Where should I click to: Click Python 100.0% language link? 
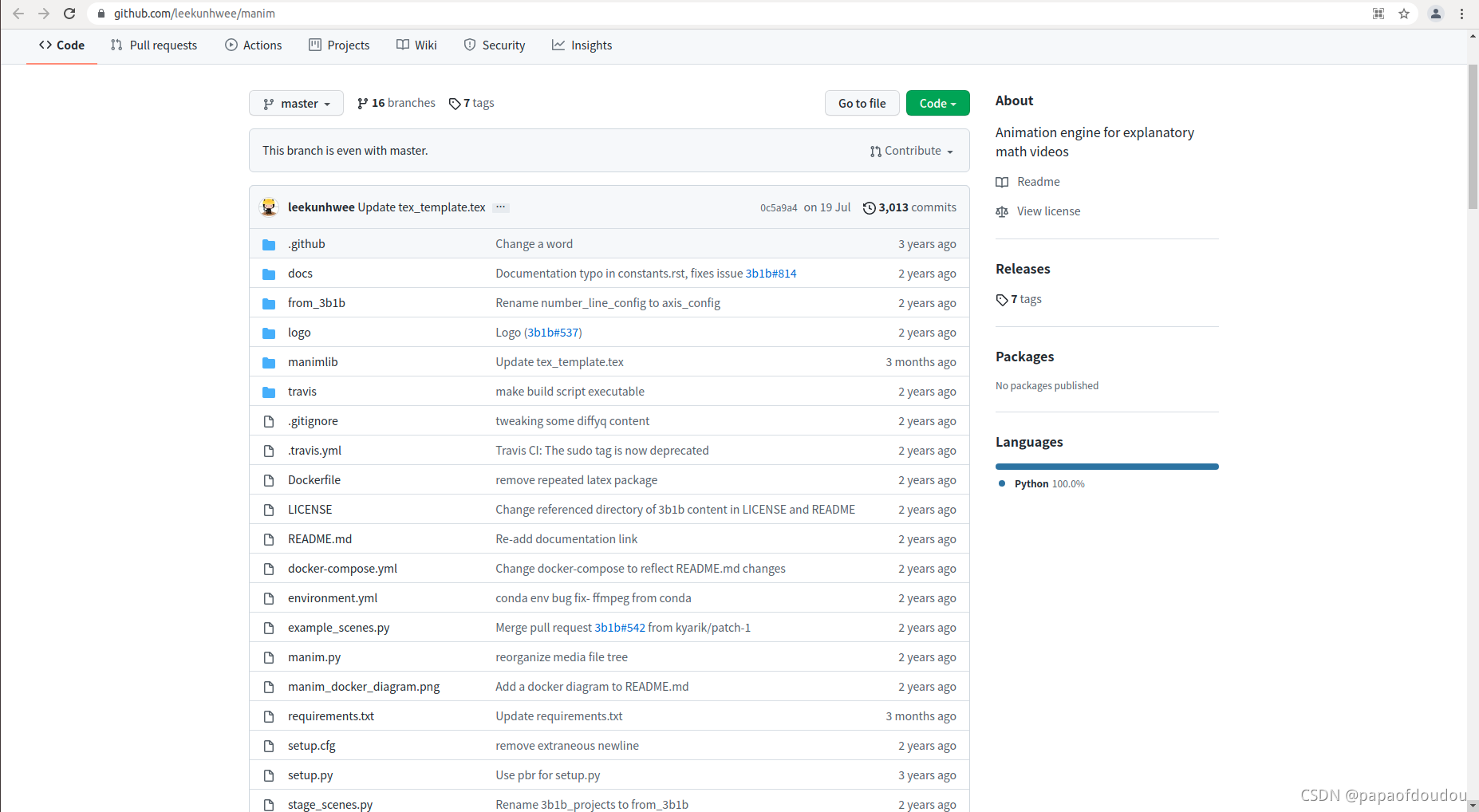[x=1042, y=484]
